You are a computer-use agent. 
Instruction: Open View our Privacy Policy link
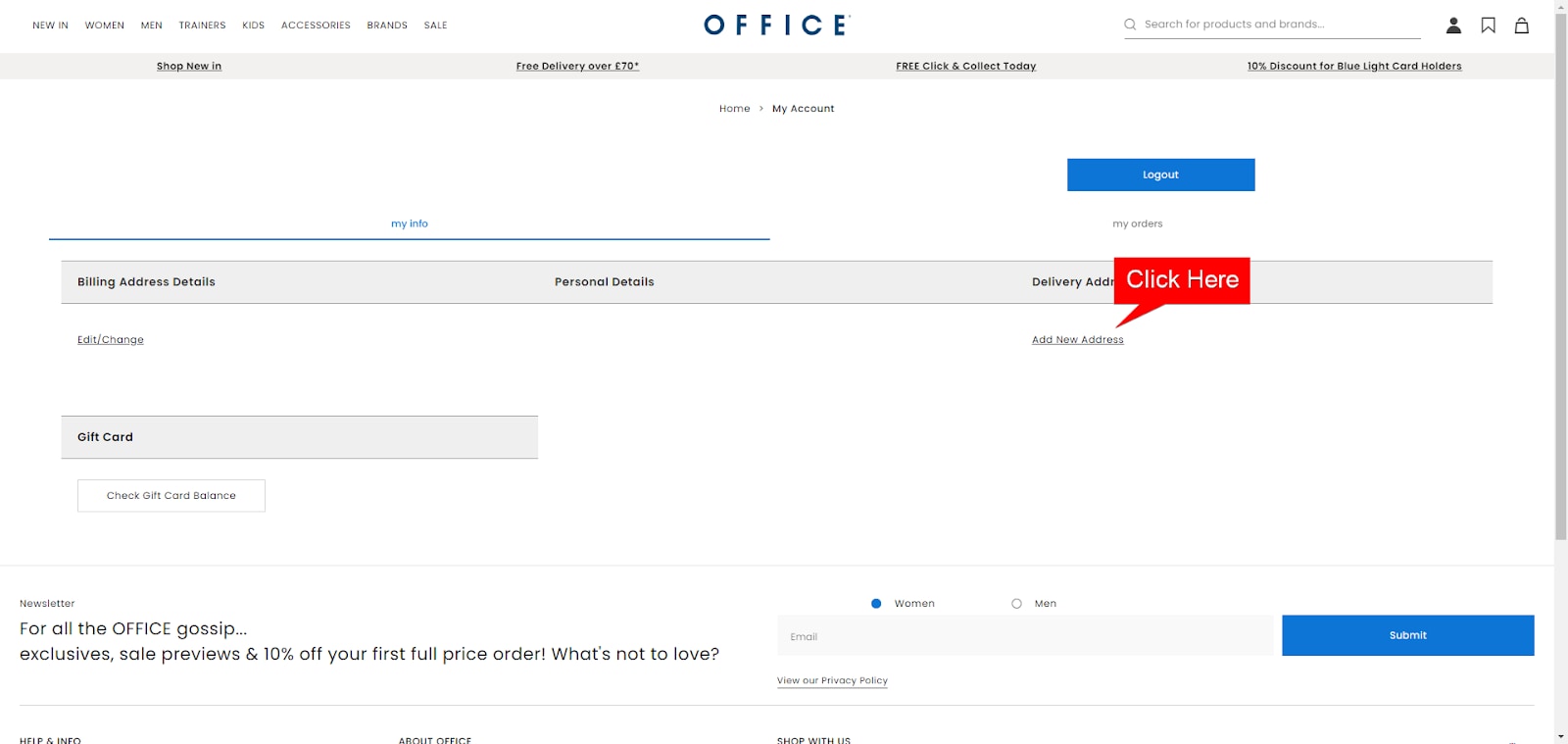coord(832,680)
